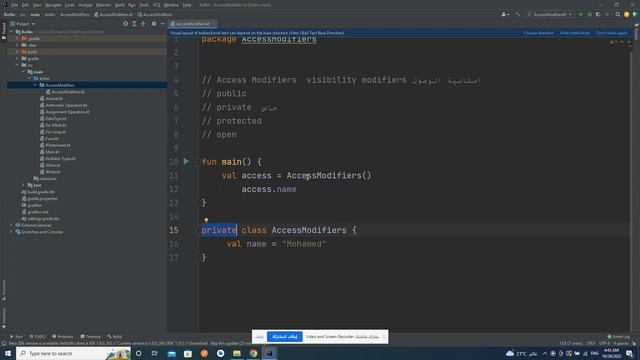Image resolution: width=640 pixels, height=360 pixels.
Task: Open the Build menu
Action: coord(120,5)
